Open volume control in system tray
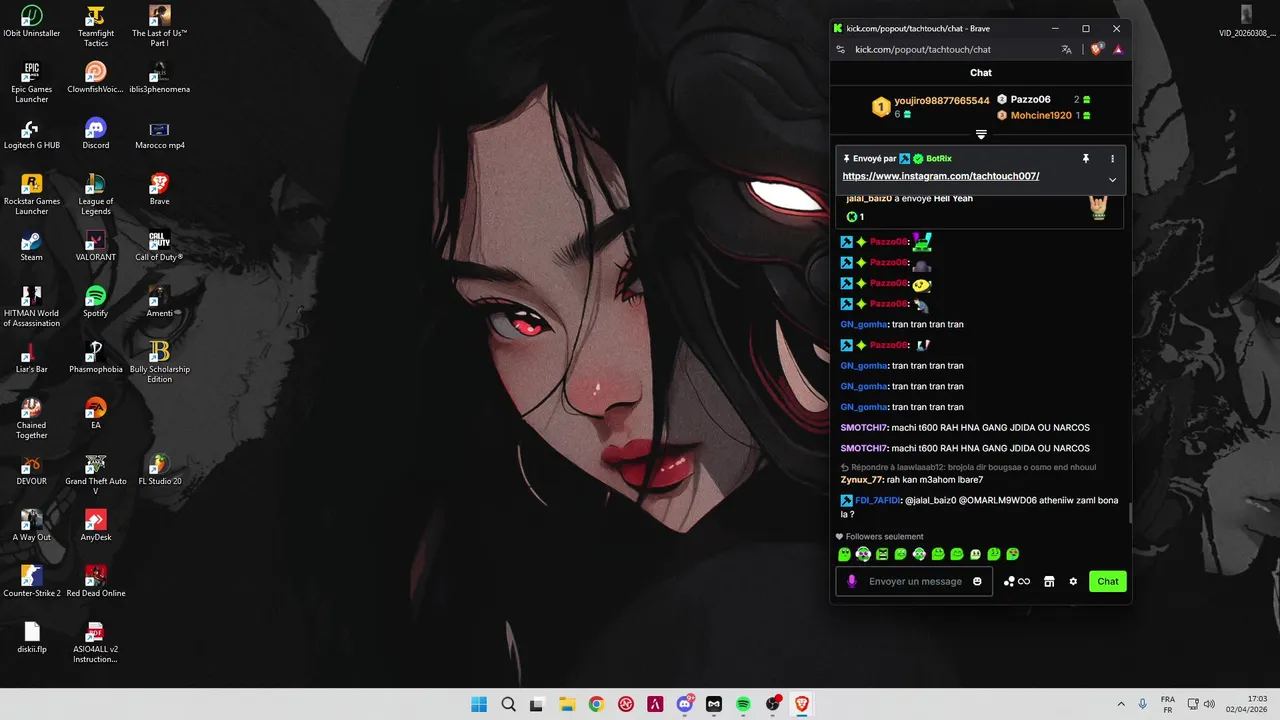Screen dimensions: 1280x720 [1209, 704]
